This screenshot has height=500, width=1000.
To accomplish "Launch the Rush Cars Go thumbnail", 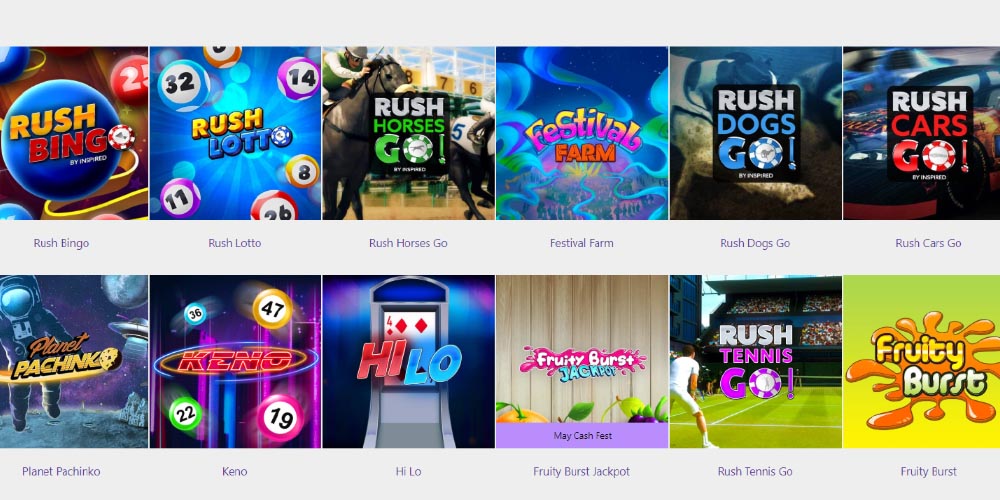I will pos(922,133).
